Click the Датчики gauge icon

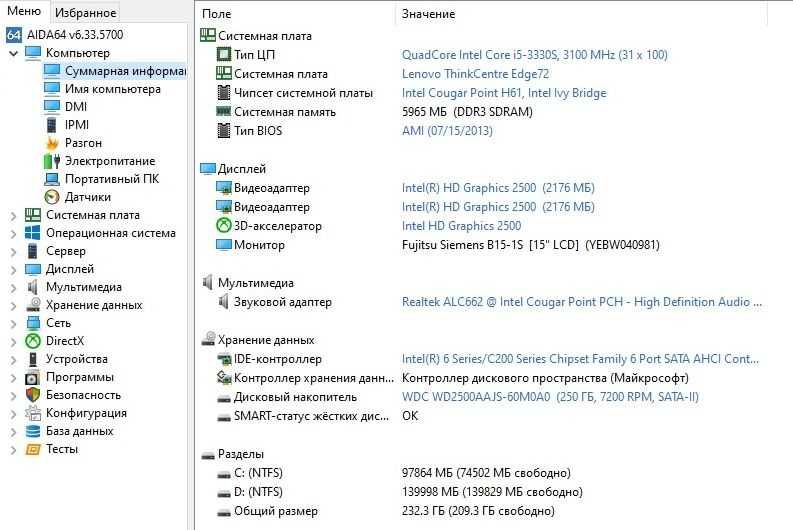52,197
